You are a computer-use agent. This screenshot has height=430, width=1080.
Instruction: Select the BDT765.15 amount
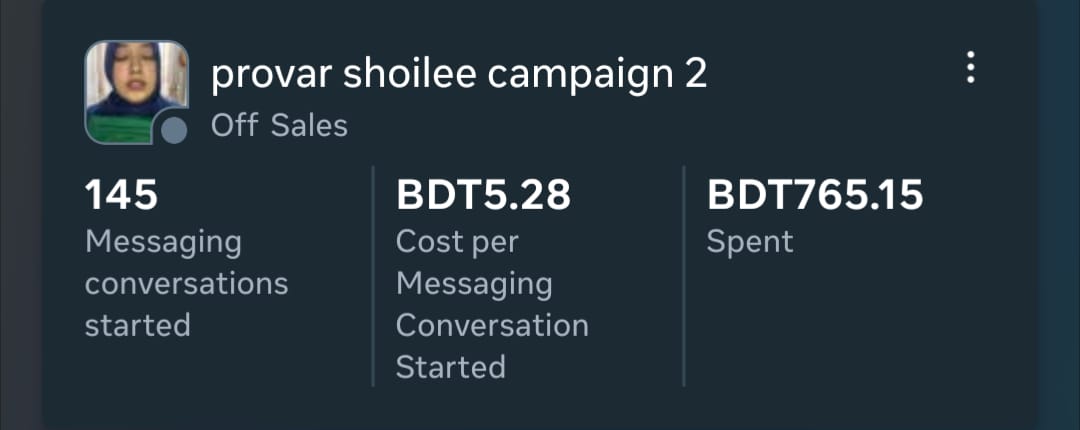click(815, 195)
